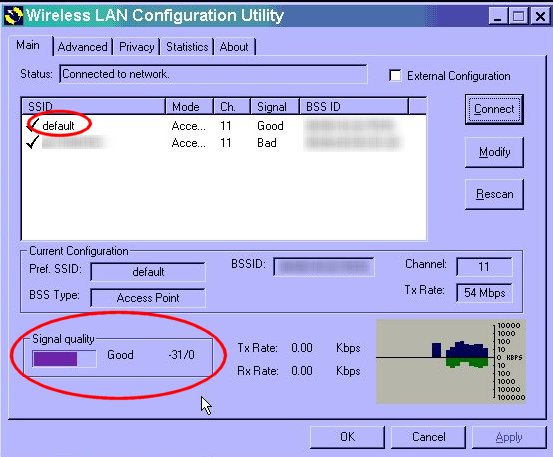Click the checkmark icon of the blurred SSID row
Image resolution: width=553 pixels, height=457 pixels.
[32, 142]
